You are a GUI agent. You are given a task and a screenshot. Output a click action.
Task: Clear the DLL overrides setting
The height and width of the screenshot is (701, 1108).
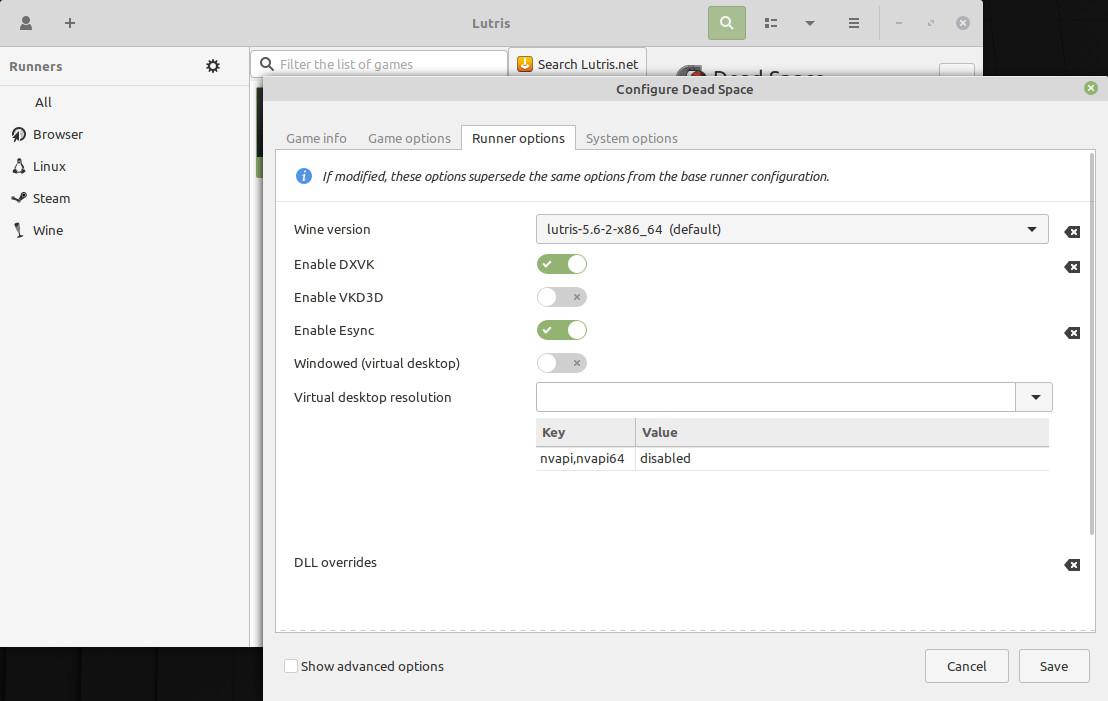(x=1072, y=565)
